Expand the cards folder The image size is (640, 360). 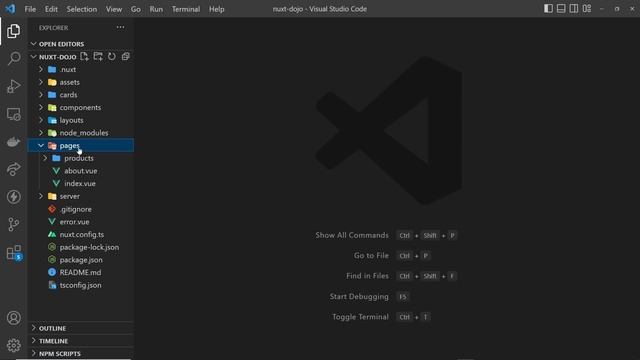tap(41, 95)
